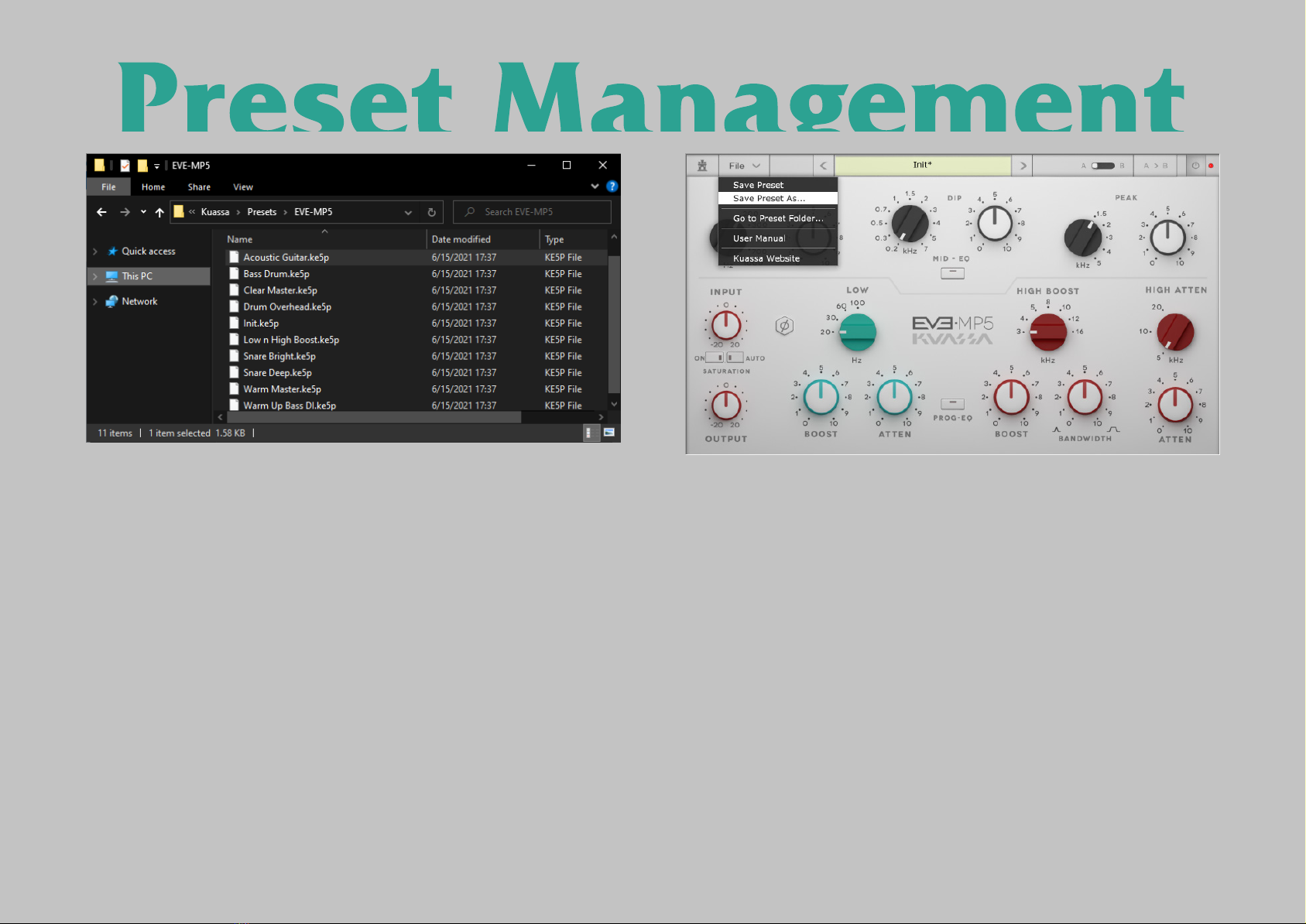Select Save Preset As... menu entry

click(x=778, y=198)
